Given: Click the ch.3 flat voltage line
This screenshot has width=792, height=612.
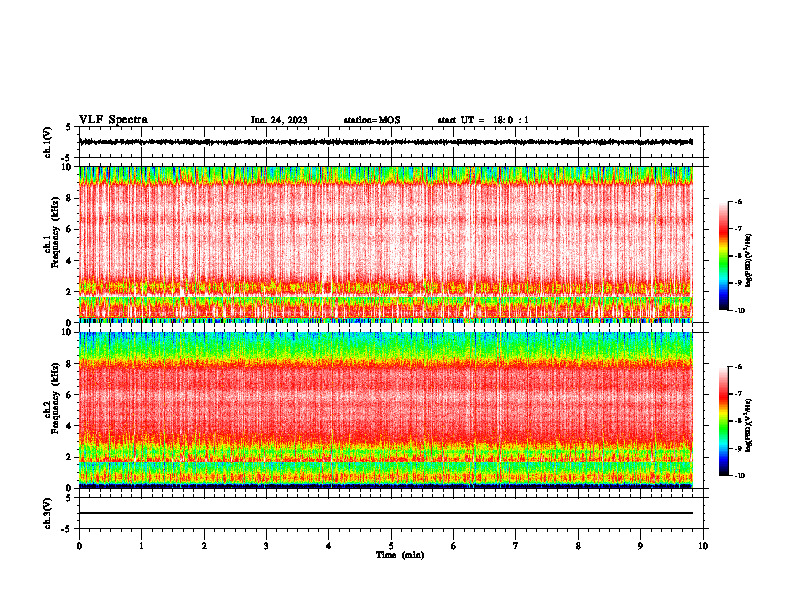Looking at the screenshot, I should (386, 513).
